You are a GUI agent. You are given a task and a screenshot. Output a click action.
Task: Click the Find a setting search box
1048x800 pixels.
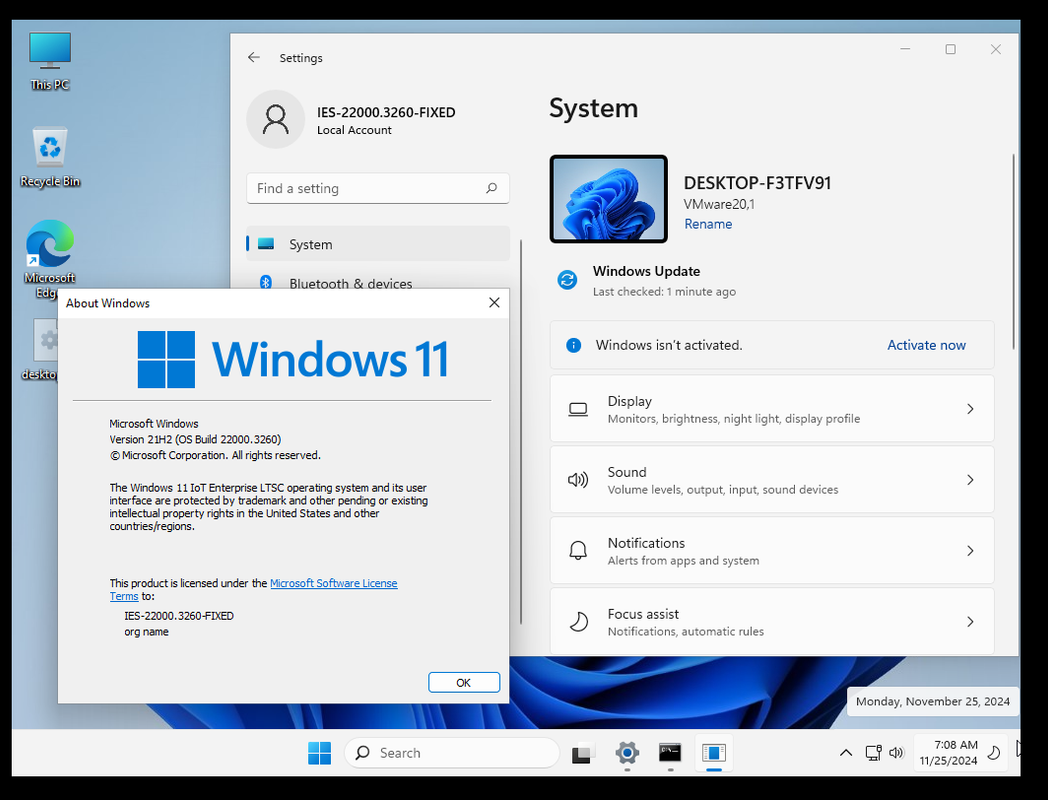(x=378, y=188)
